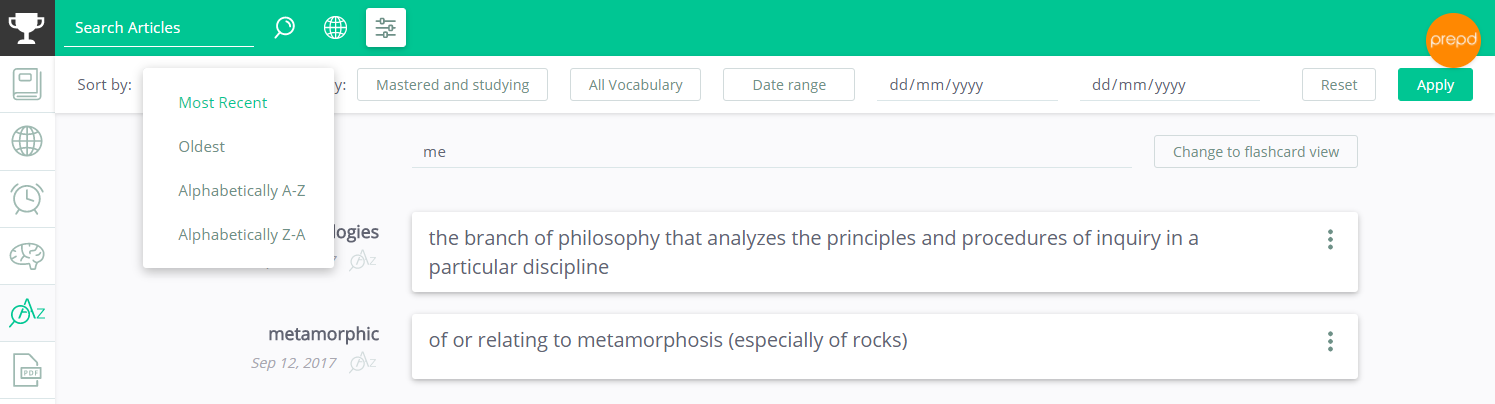This screenshot has height=404, width=1495.
Task: Open the book icon in sidebar
Action: pyautogui.click(x=27, y=84)
